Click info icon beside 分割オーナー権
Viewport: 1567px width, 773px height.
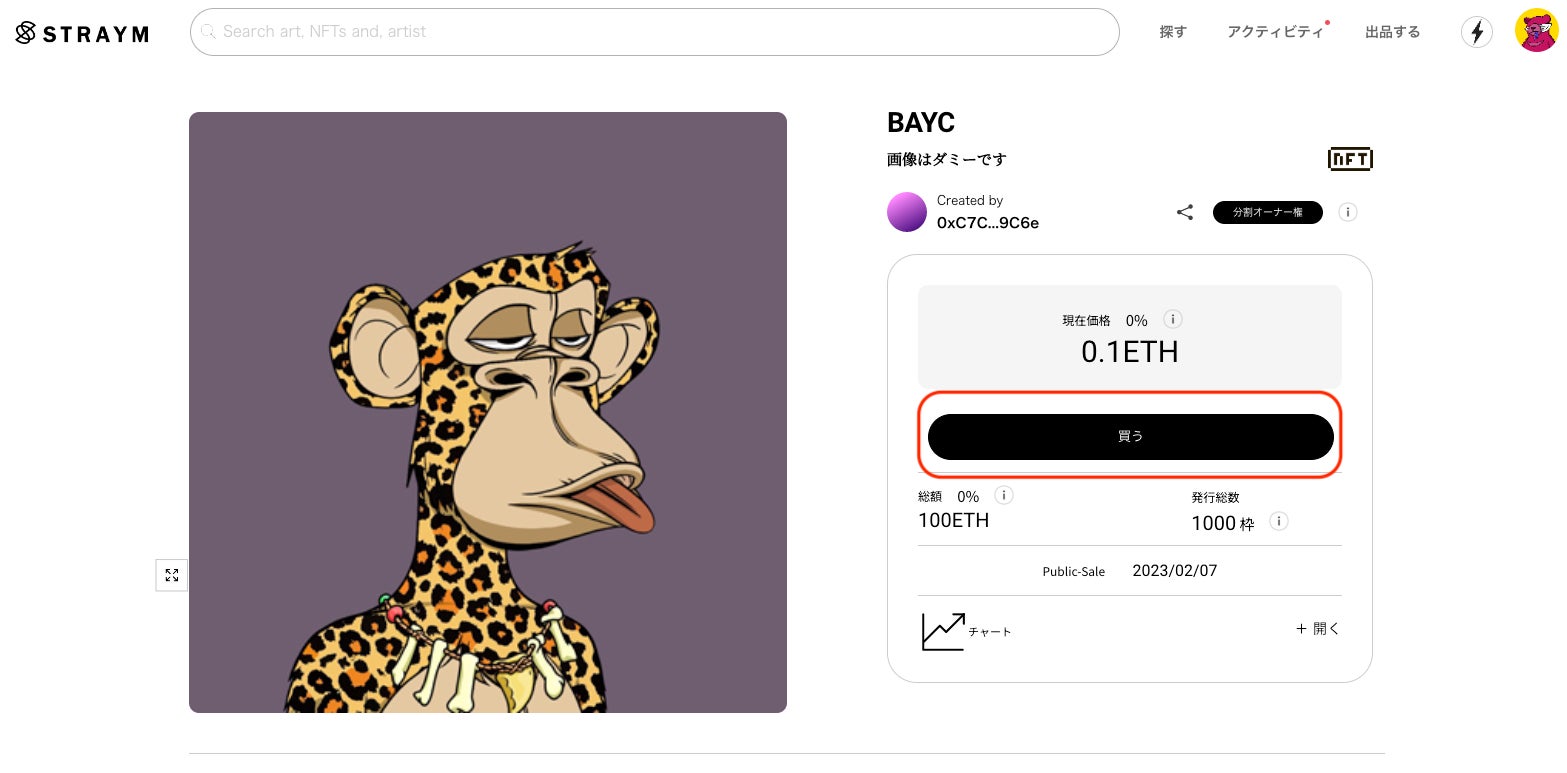pyautogui.click(x=1348, y=212)
